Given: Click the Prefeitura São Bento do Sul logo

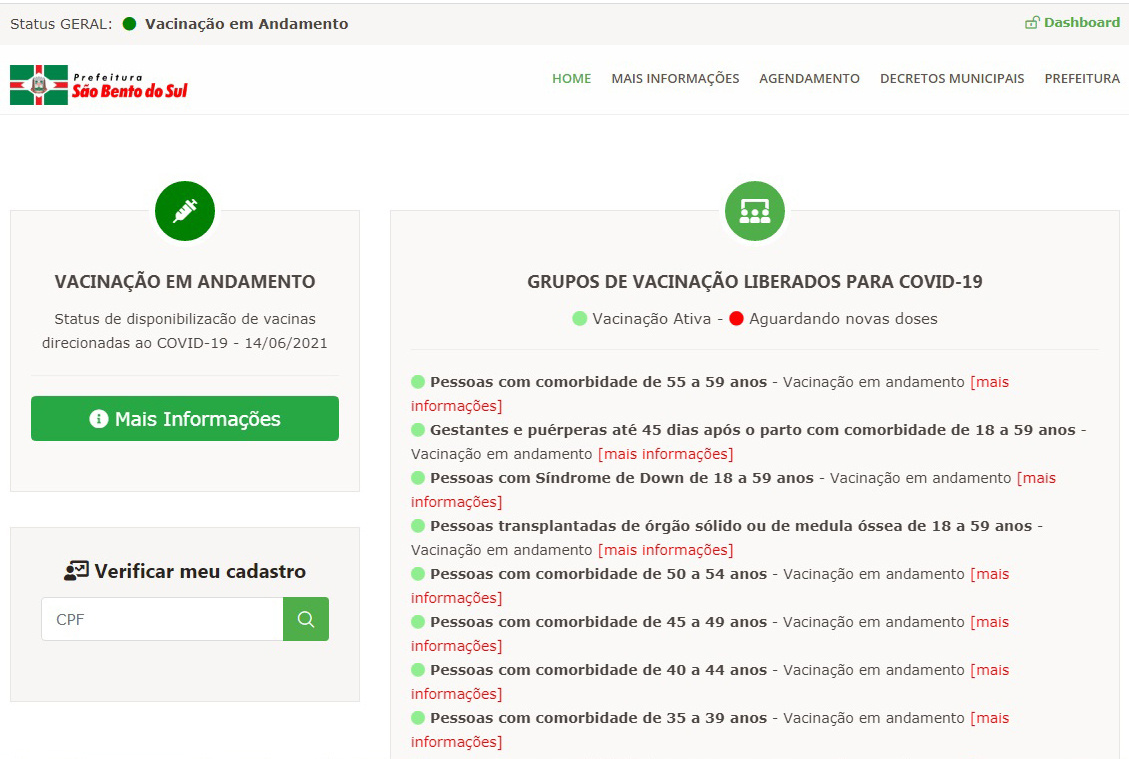Looking at the screenshot, I should coord(99,85).
